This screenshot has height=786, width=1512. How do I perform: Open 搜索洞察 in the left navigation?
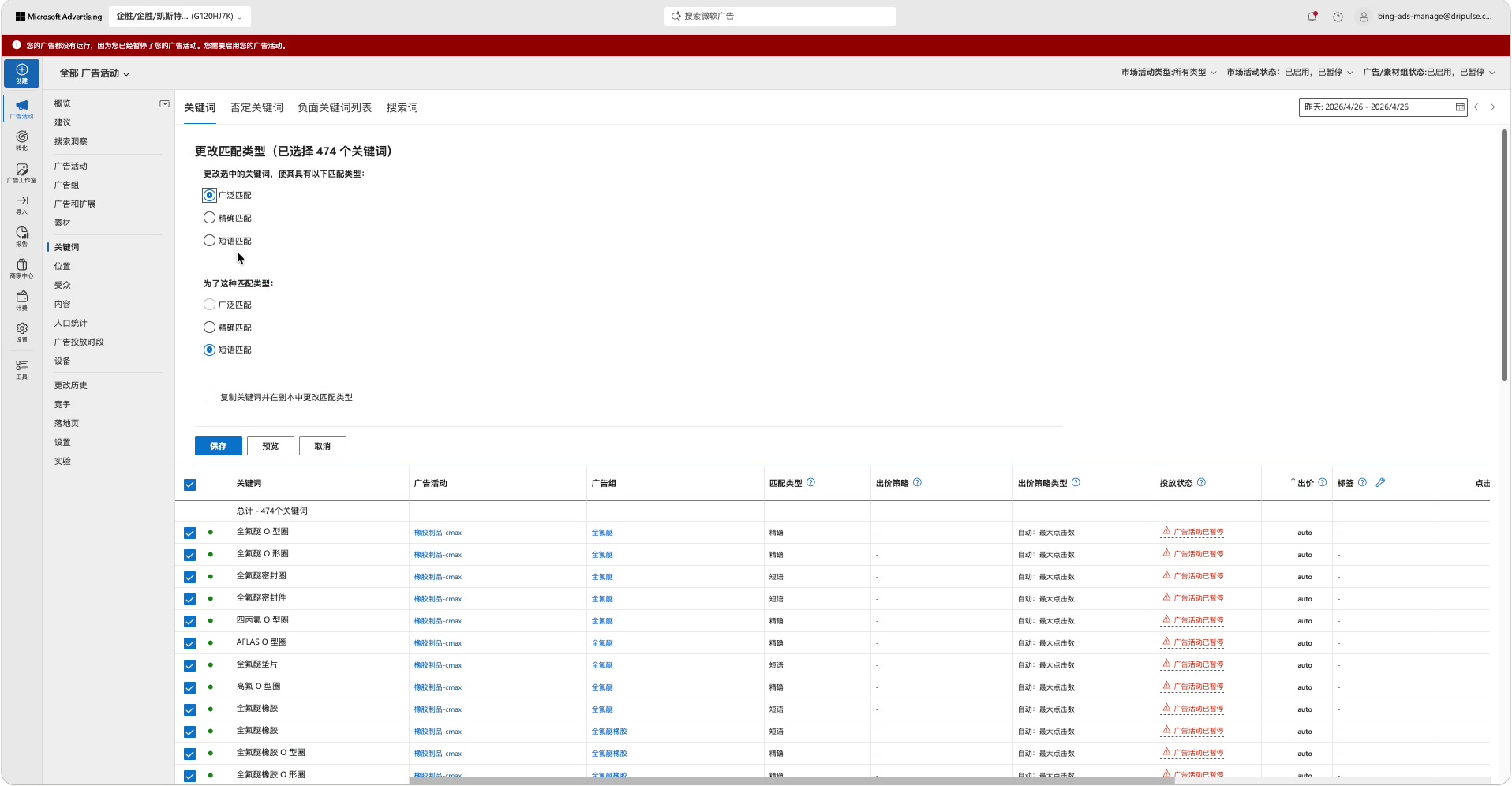[x=71, y=141]
